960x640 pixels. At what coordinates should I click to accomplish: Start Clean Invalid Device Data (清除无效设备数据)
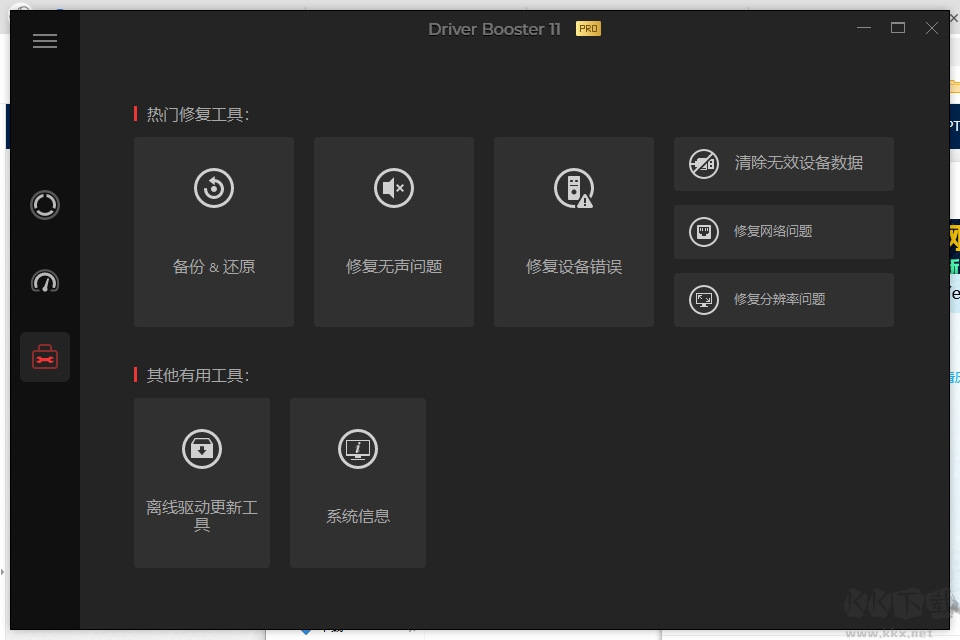pyautogui.click(x=783, y=164)
